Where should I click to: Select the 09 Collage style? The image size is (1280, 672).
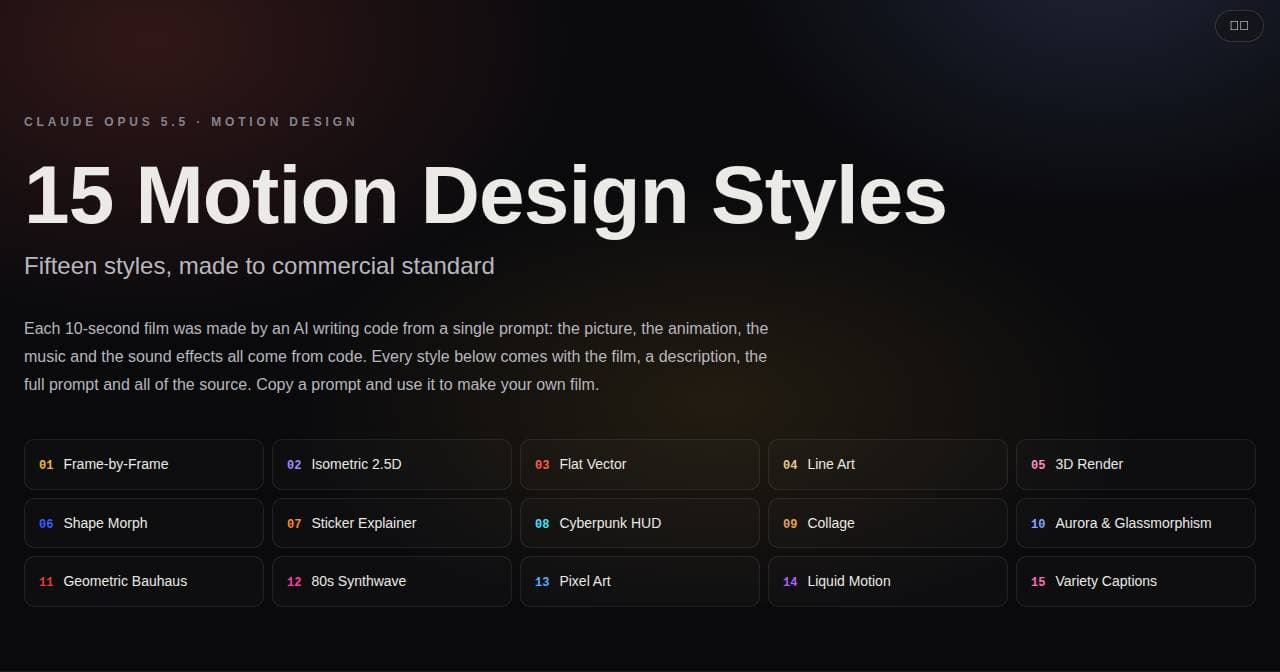888,523
